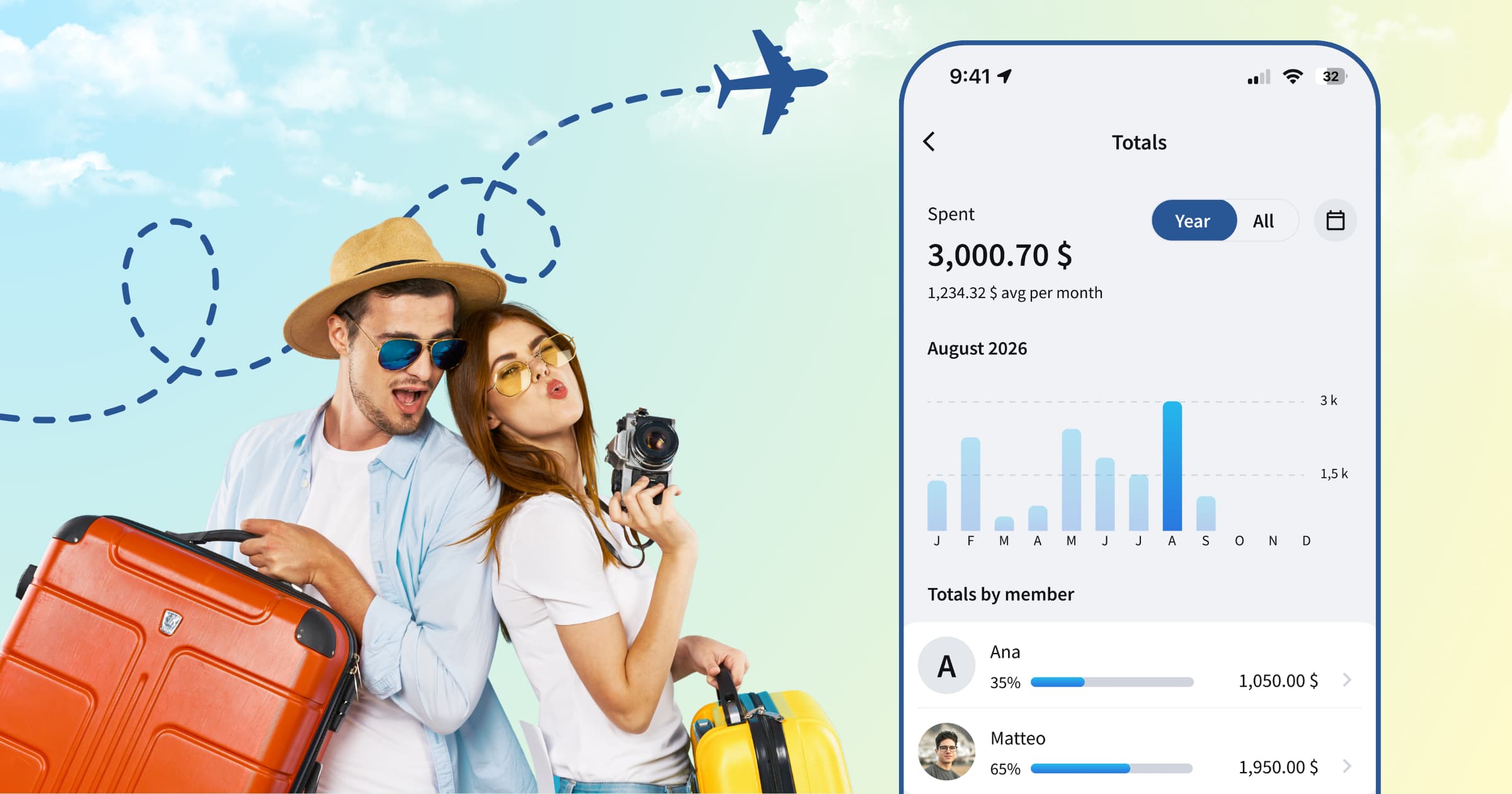This screenshot has width=1512, height=794.
Task: Open the calendar date picker icon
Action: point(1335,221)
